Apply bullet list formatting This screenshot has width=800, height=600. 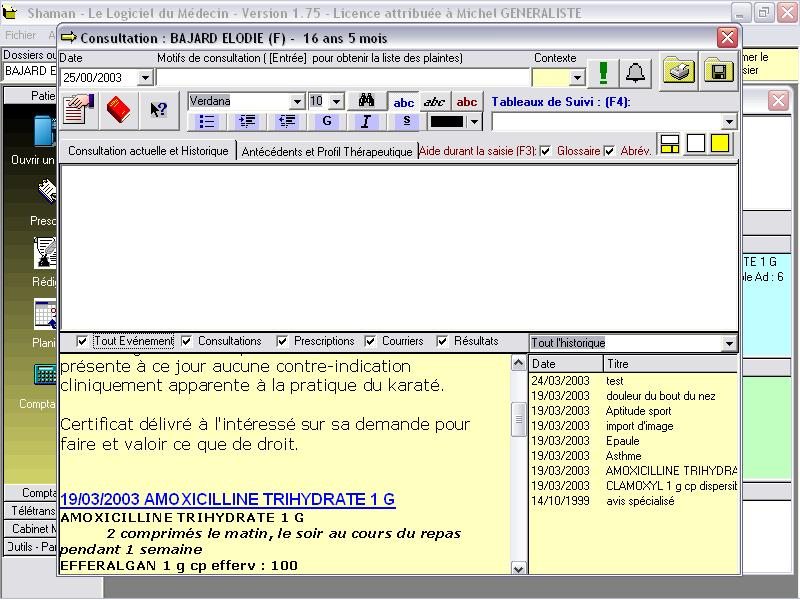pyautogui.click(x=207, y=121)
